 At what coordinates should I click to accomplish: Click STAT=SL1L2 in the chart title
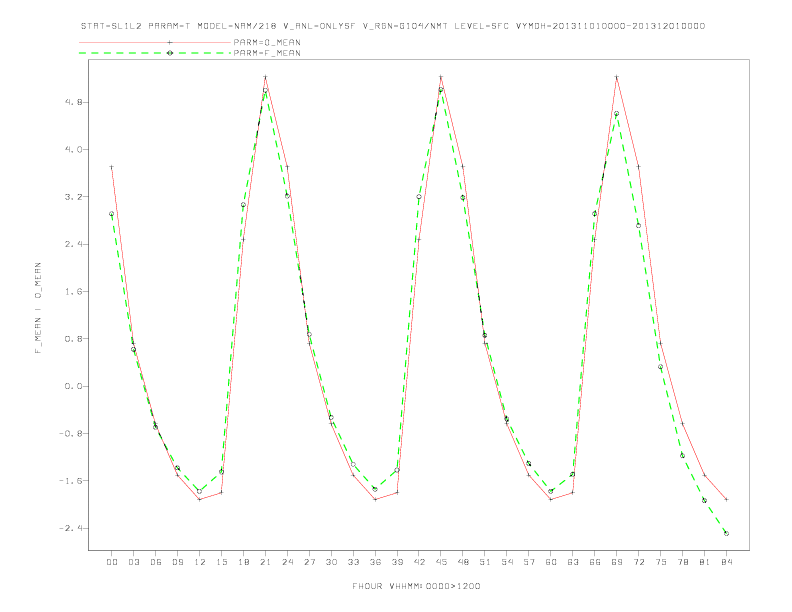pos(112,26)
